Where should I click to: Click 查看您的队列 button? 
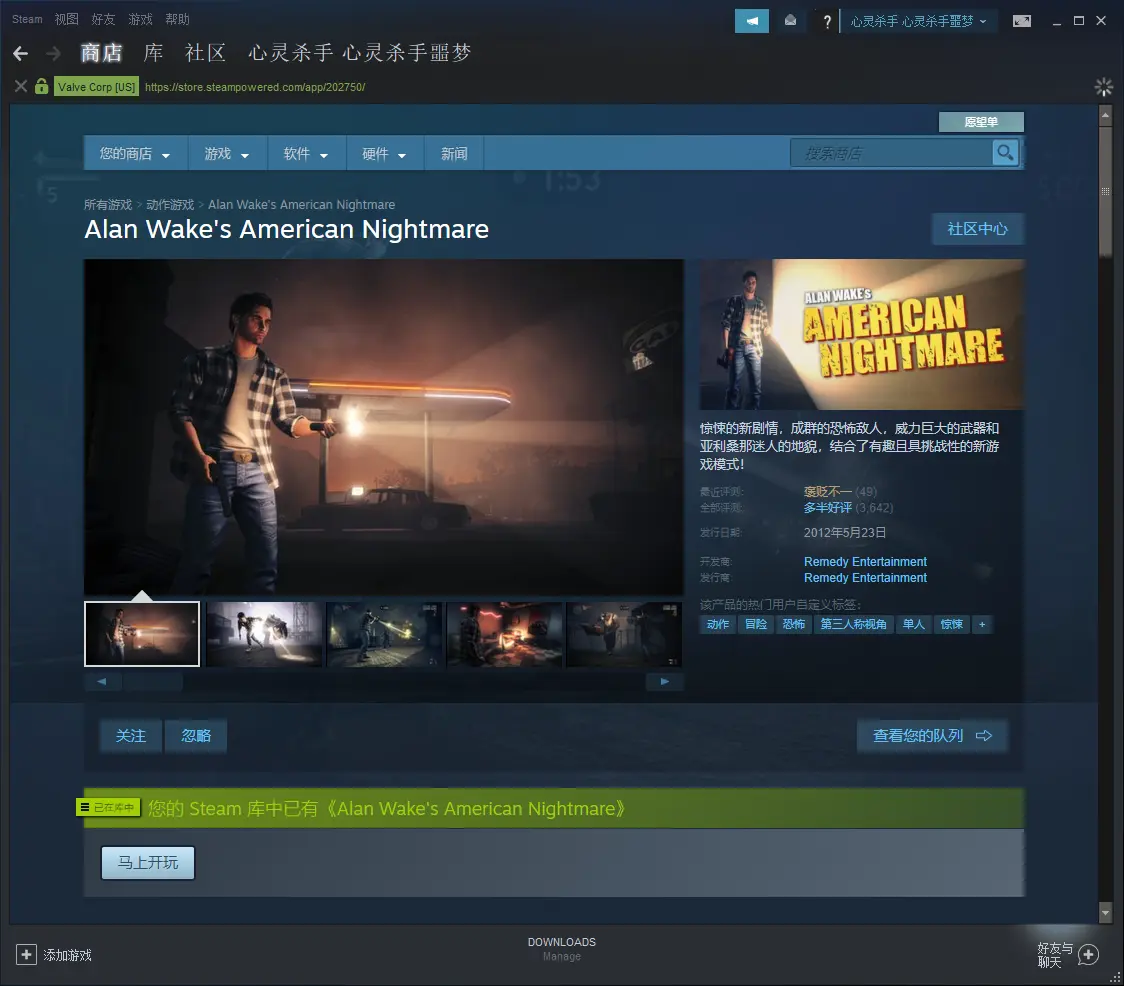[932, 736]
